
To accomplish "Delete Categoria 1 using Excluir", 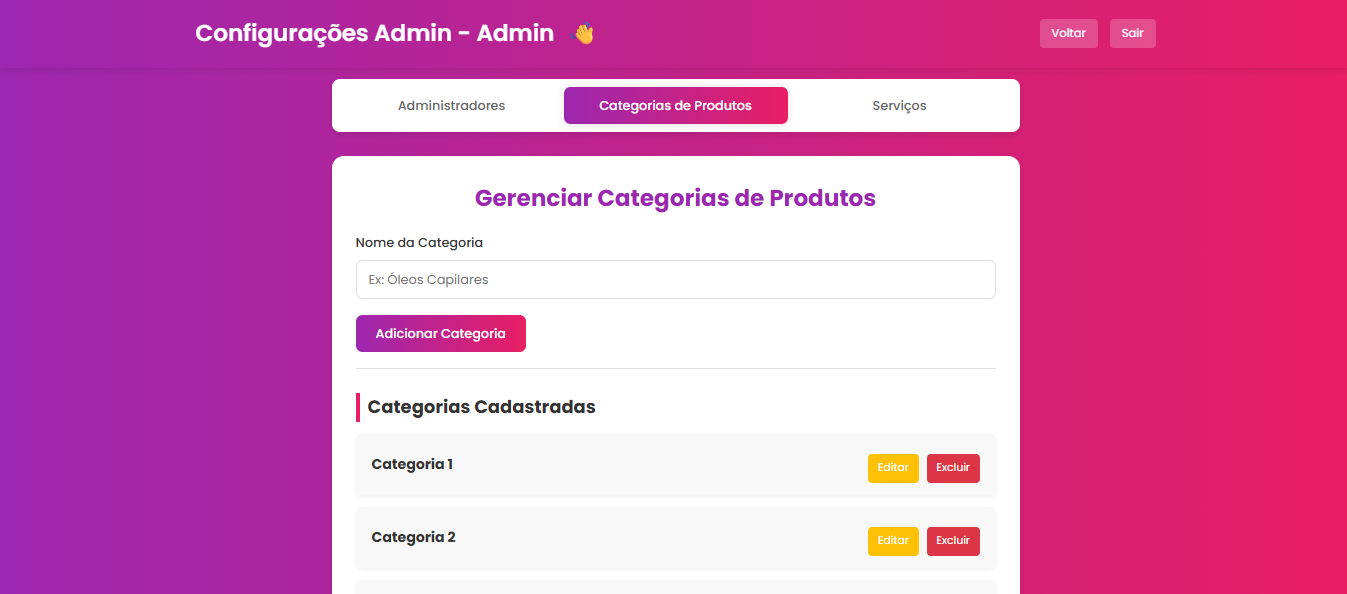I will tap(952, 468).
